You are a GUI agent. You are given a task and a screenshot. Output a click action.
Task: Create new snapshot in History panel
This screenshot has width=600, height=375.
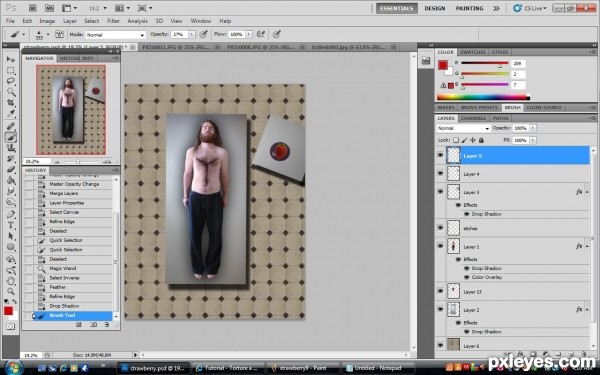click(93, 324)
